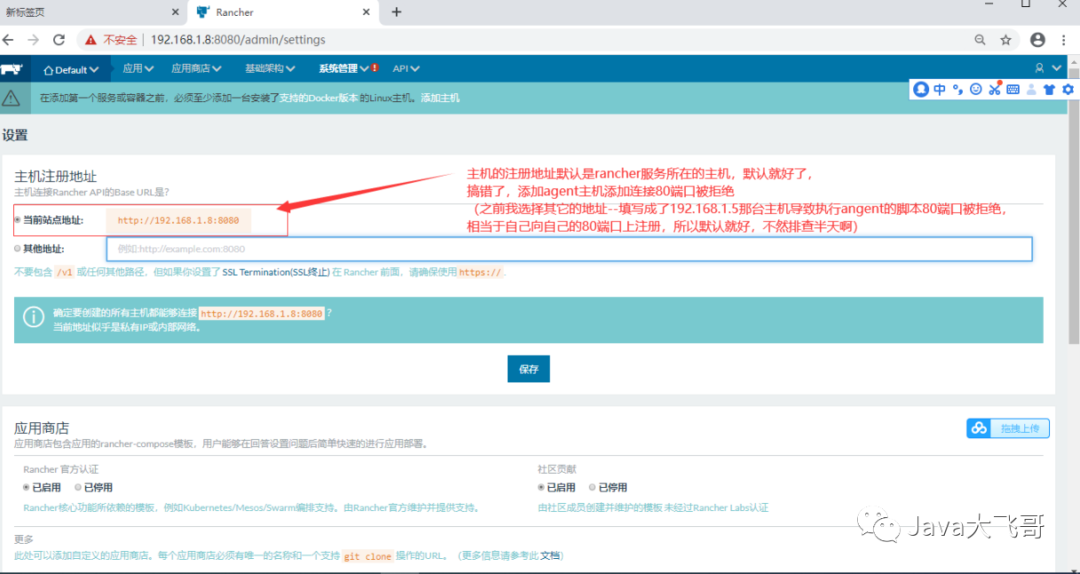Click the 设置 page heading
This screenshot has height=574, width=1080.
(15, 135)
